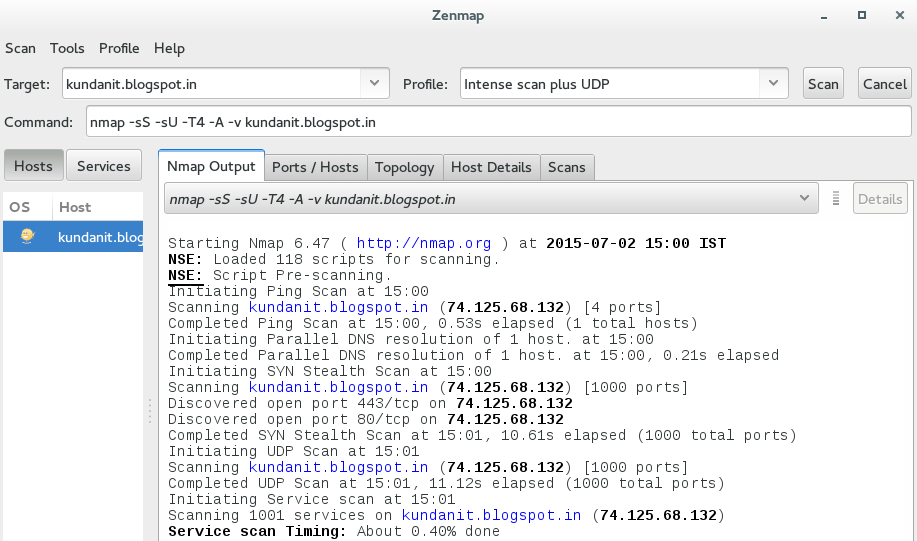Show the Services list
917x541 pixels.
104,166
